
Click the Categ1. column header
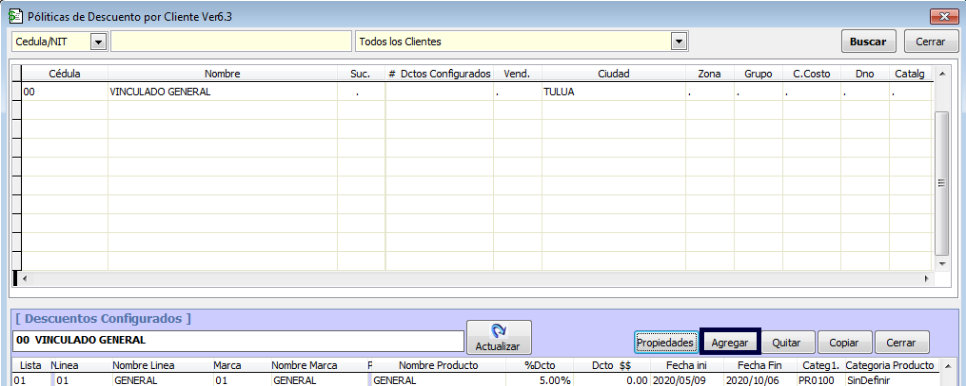coord(821,365)
